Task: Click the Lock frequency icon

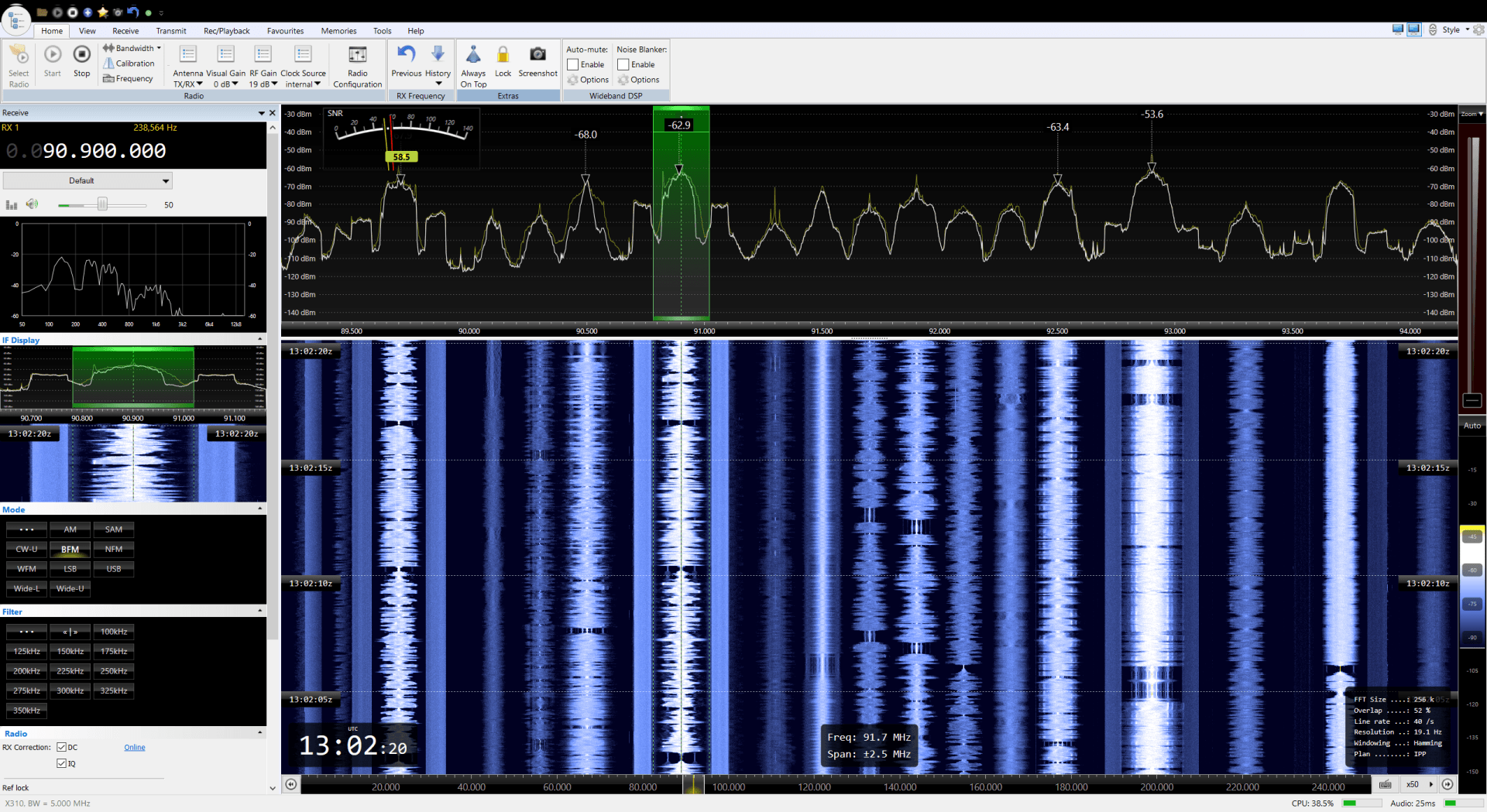Action: [x=503, y=55]
